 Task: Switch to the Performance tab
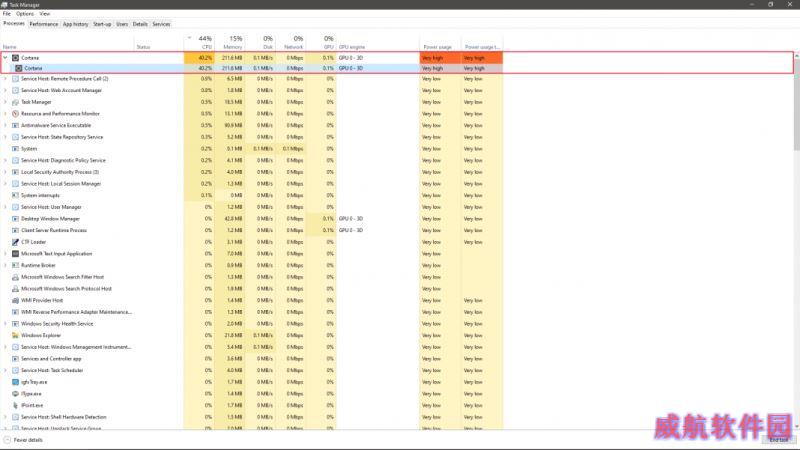coord(44,24)
